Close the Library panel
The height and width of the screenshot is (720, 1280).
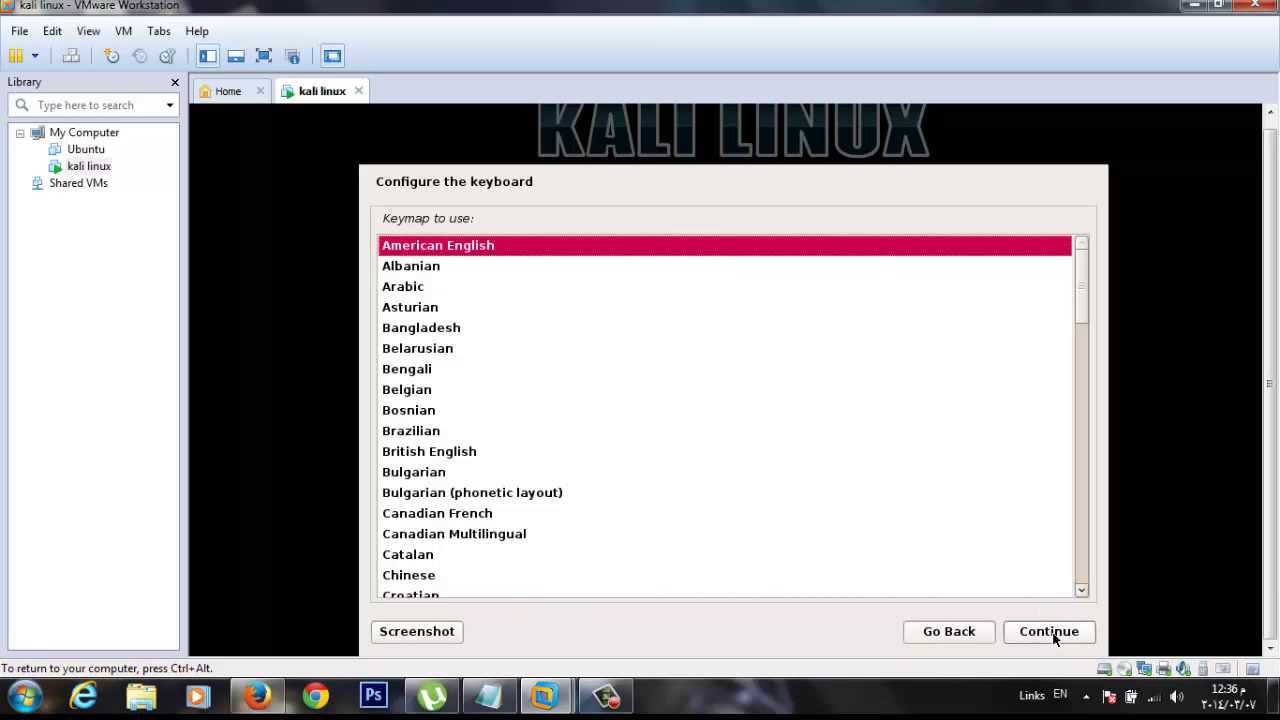175,82
